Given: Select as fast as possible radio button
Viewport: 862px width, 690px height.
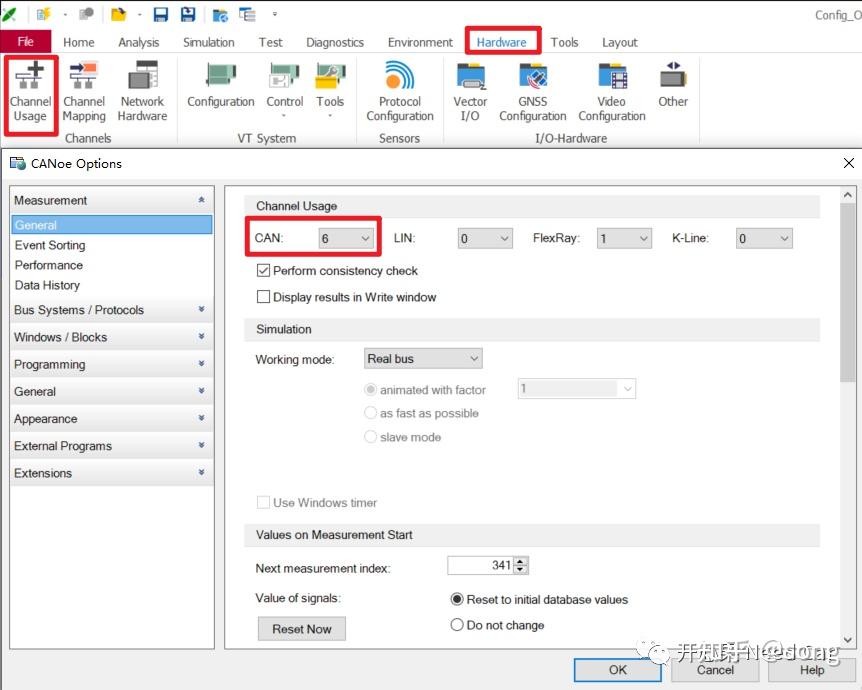Looking at the screenshot, I should [x=371, y=413].
